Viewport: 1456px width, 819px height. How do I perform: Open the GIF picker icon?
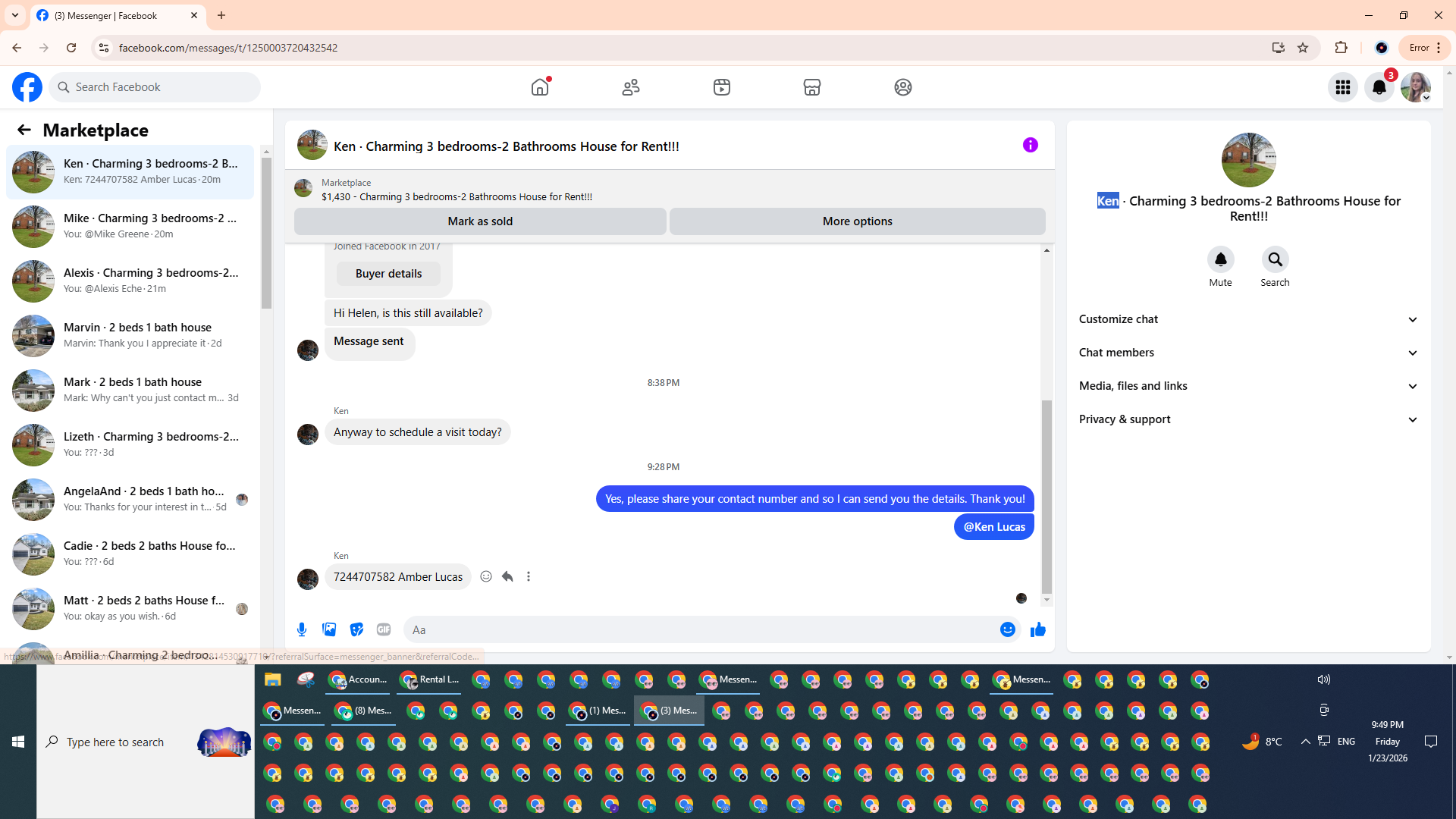tap(384, 629)
